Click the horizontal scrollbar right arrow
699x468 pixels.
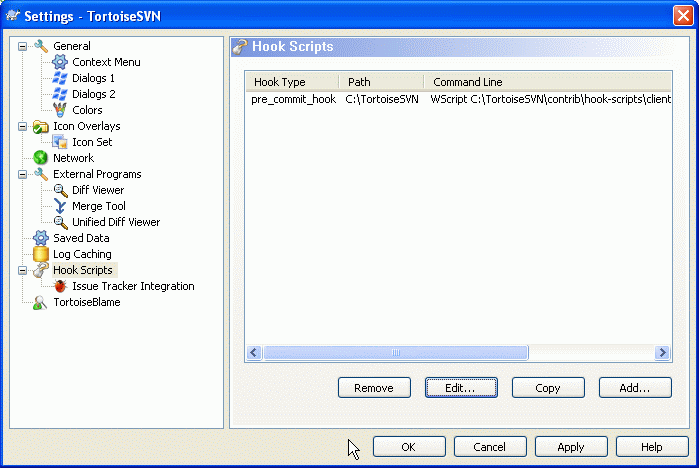tap(662, 353)
